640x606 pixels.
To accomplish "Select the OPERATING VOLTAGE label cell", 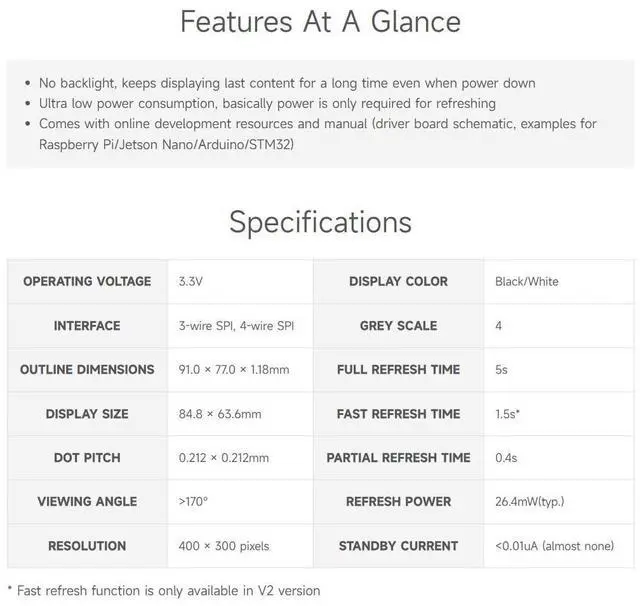I will tap(87, 282).
